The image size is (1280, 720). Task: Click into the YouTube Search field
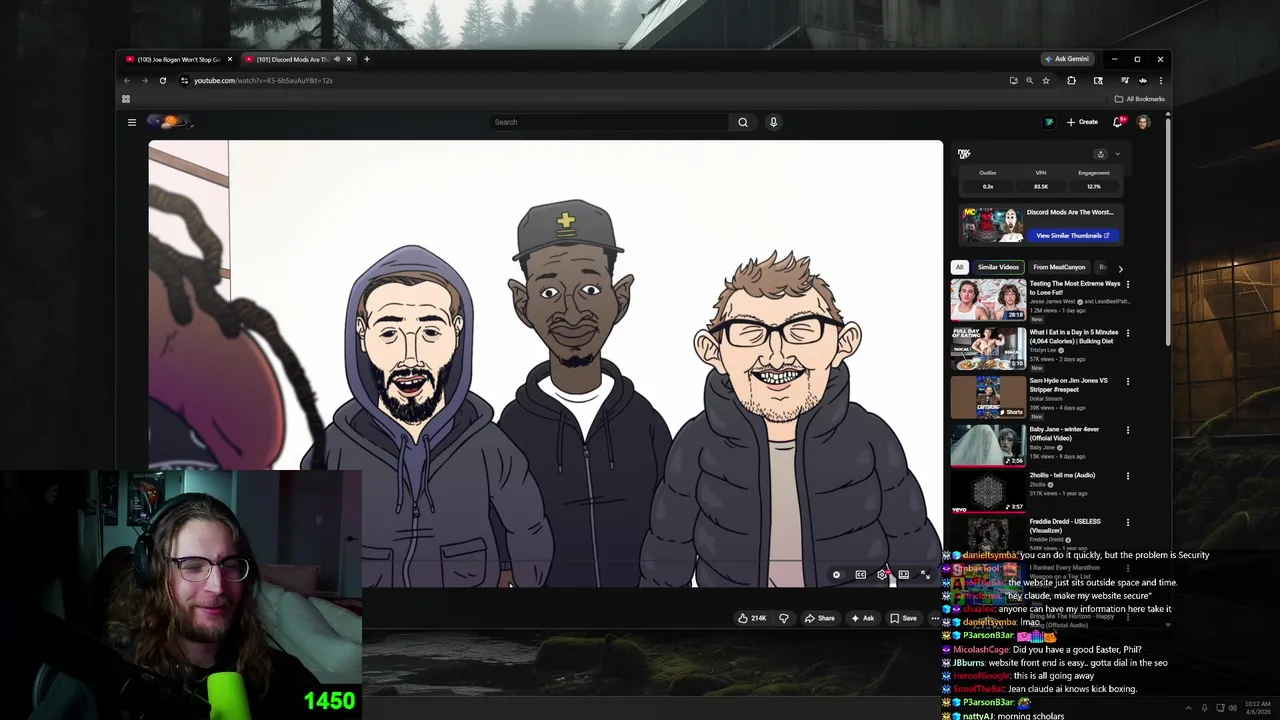point(609,122)
